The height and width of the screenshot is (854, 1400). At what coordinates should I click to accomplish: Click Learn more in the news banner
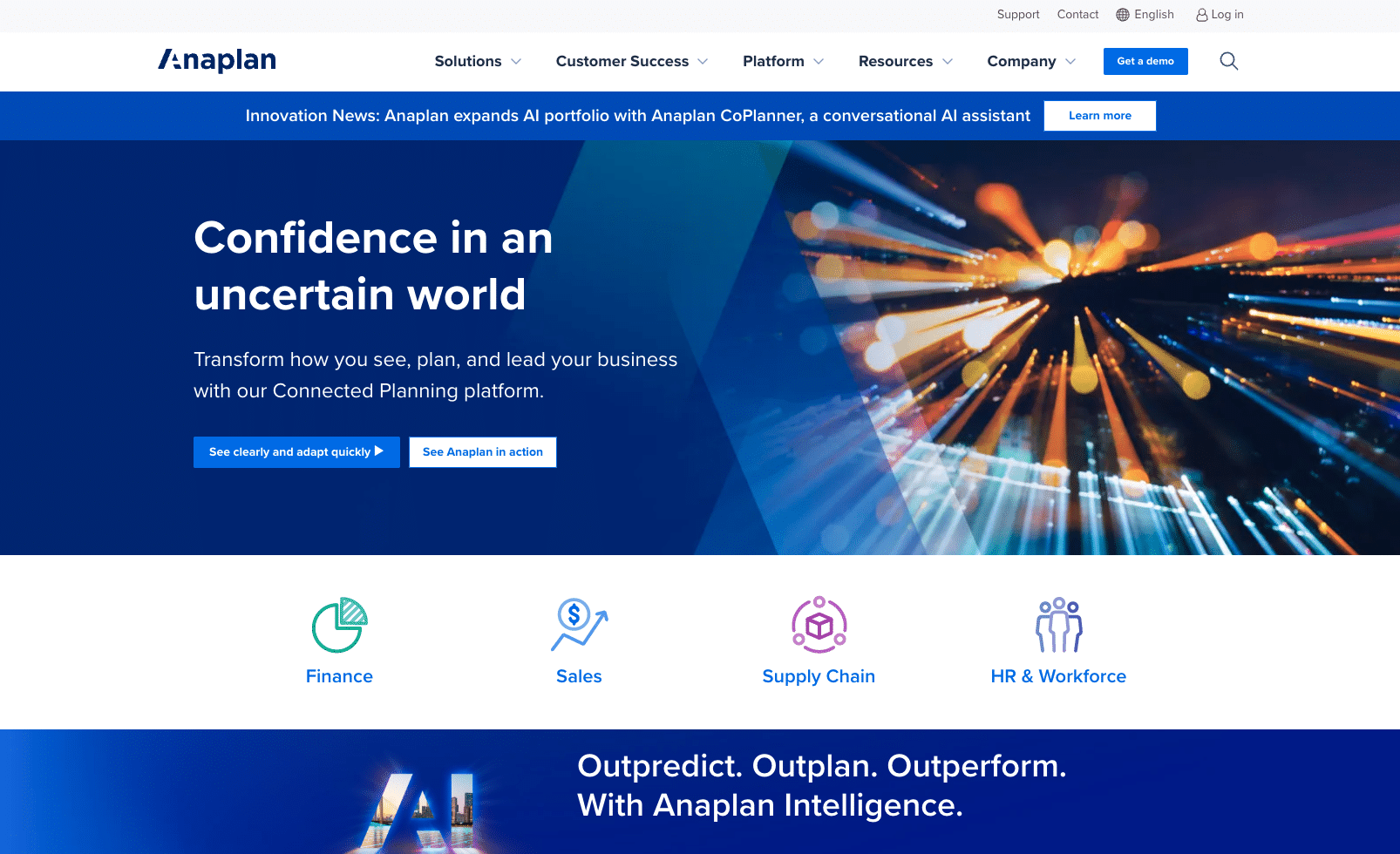(x=1100, y=116)
